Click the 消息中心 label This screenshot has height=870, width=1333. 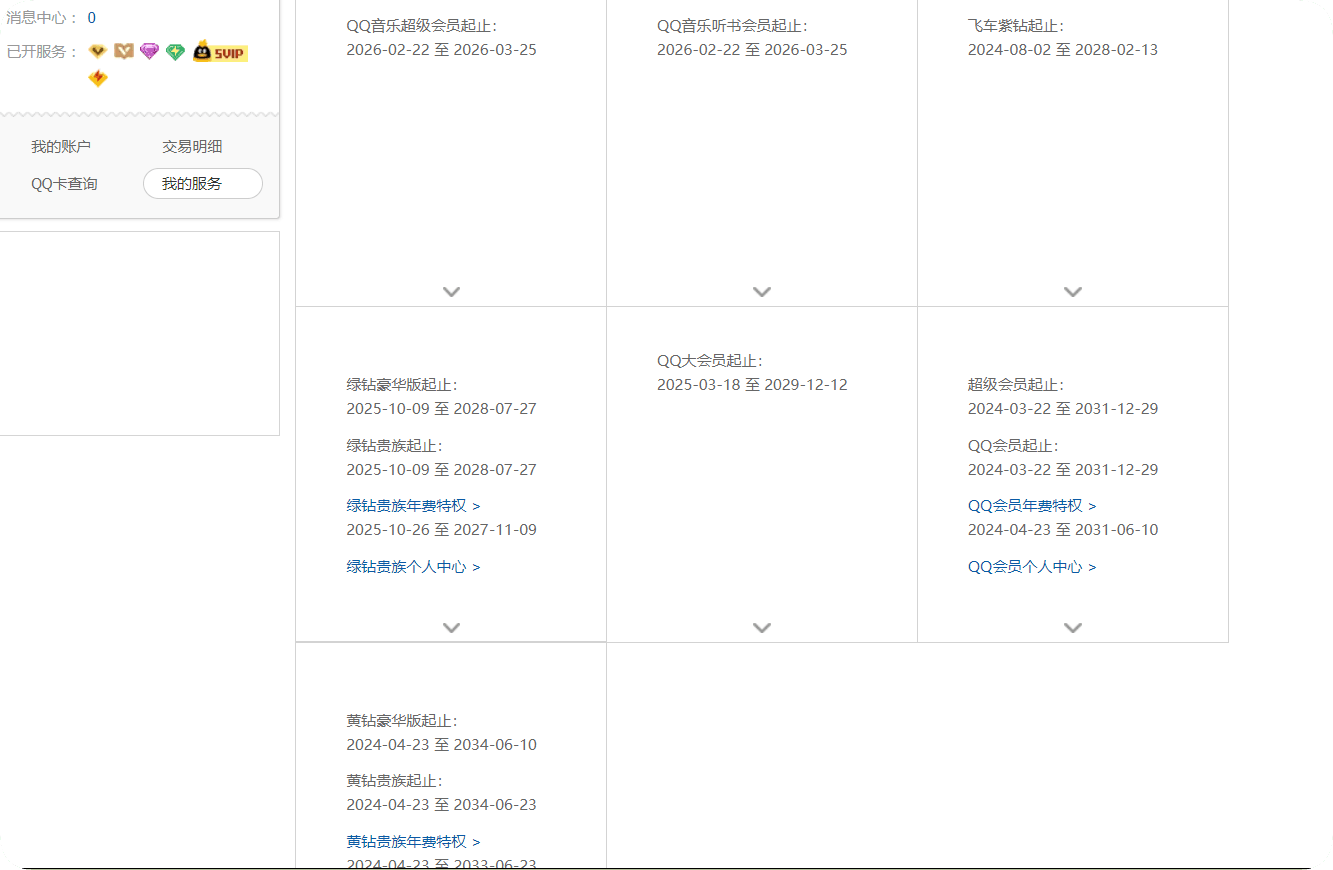click(42, 18)
